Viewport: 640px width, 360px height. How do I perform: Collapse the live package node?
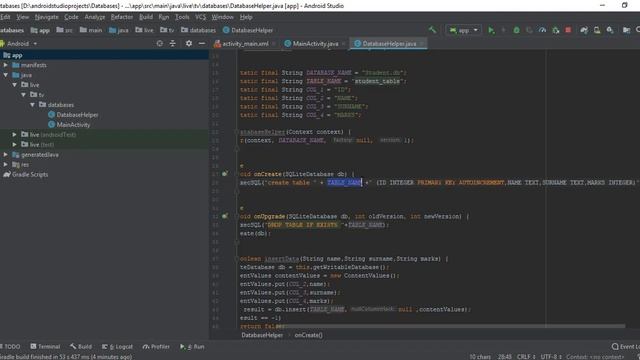(15, 85)
